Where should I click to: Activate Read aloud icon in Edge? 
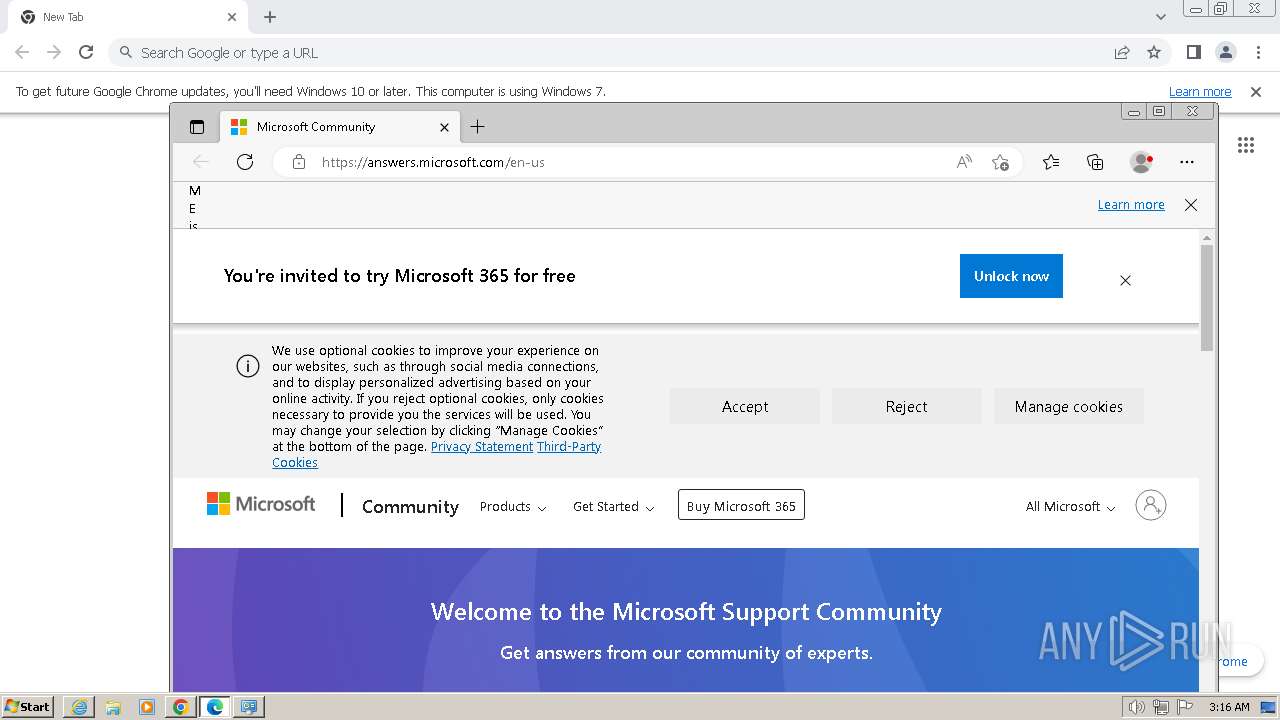(964, 162)
